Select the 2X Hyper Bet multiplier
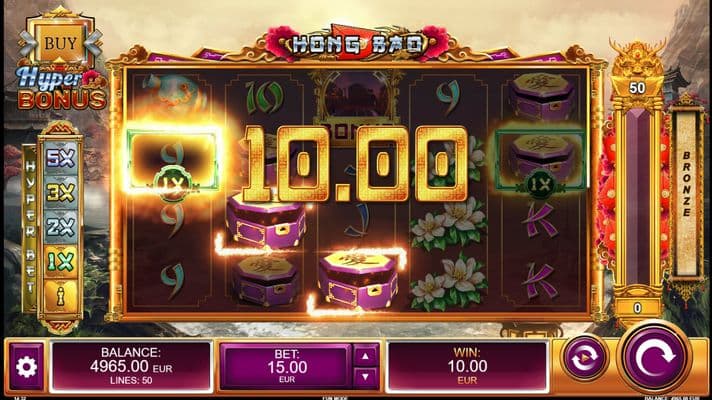Viewport: 712px width, 400px height. (60, 227)
